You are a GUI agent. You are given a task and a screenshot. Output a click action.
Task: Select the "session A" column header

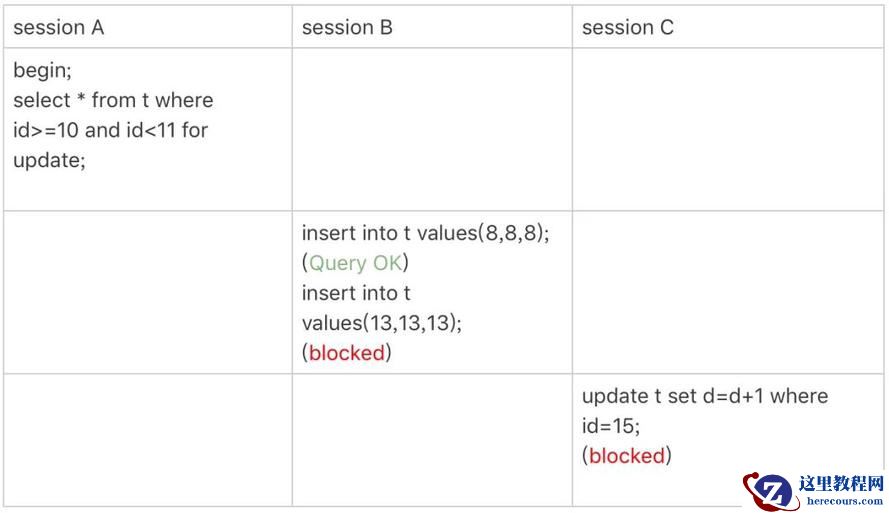pos(58,28)
